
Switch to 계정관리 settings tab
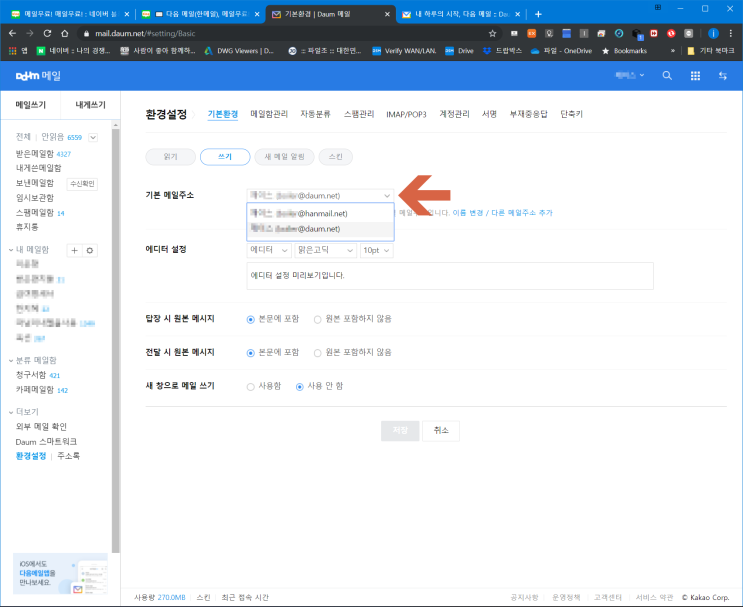point(454,114)
